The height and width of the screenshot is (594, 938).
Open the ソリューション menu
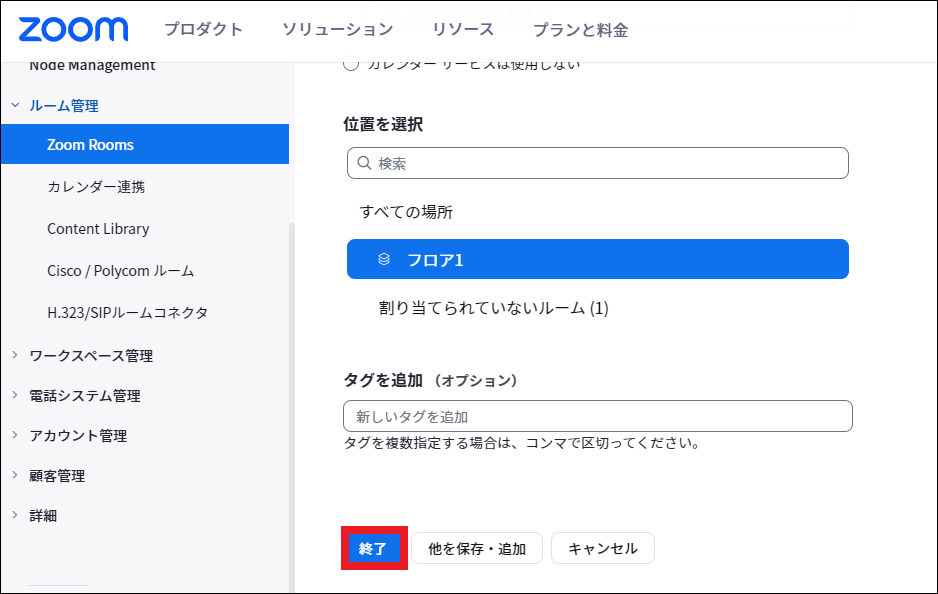337,29
